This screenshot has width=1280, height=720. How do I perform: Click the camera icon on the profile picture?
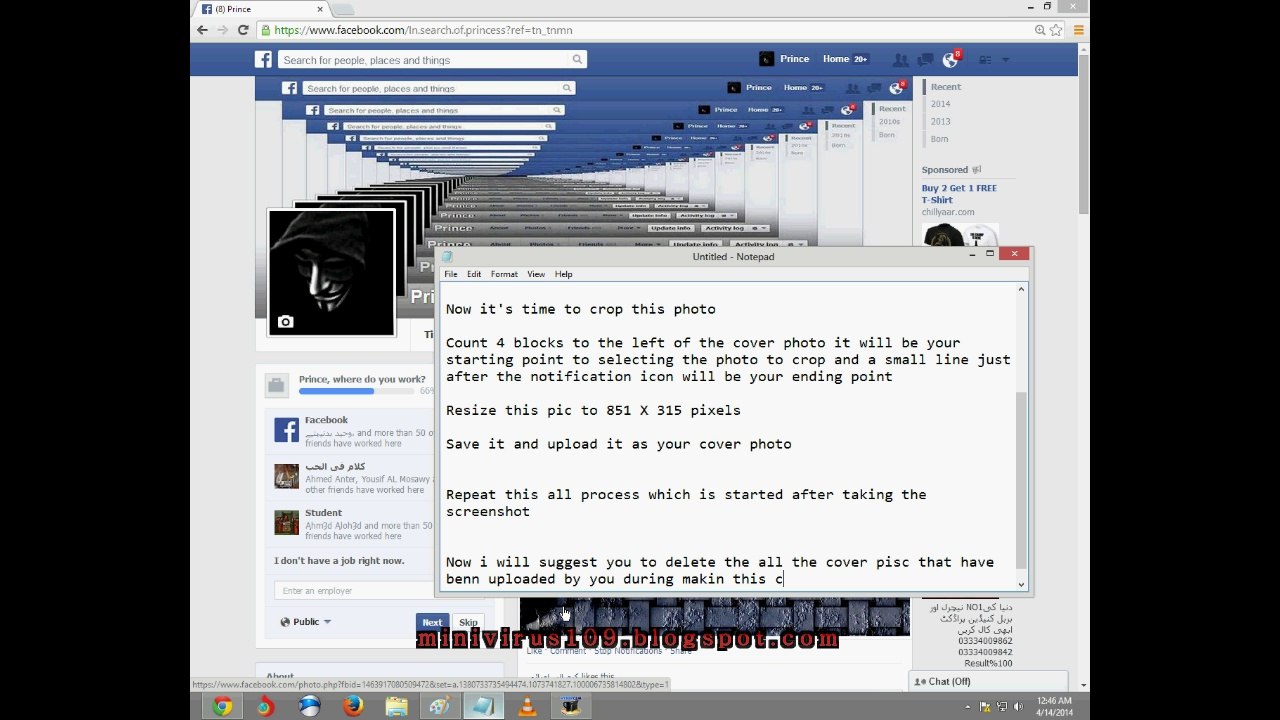[x=285, y=322]
